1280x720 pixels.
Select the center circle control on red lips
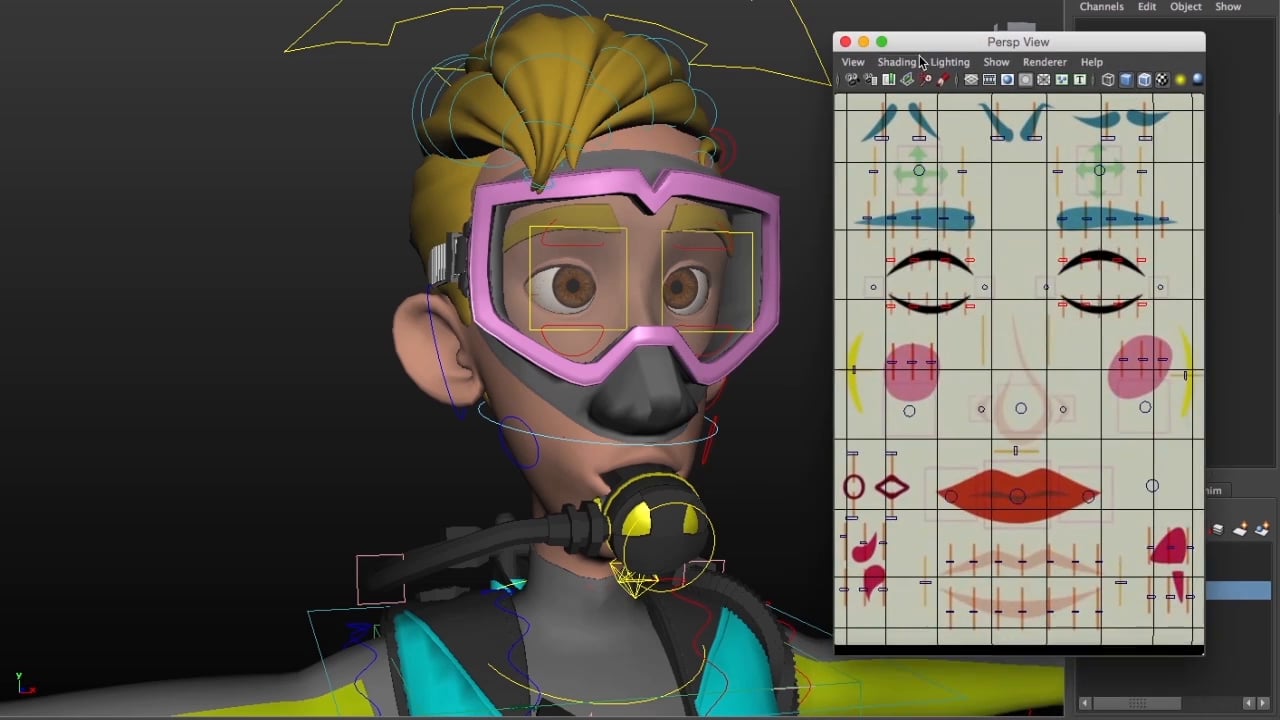pos(1017,496)
